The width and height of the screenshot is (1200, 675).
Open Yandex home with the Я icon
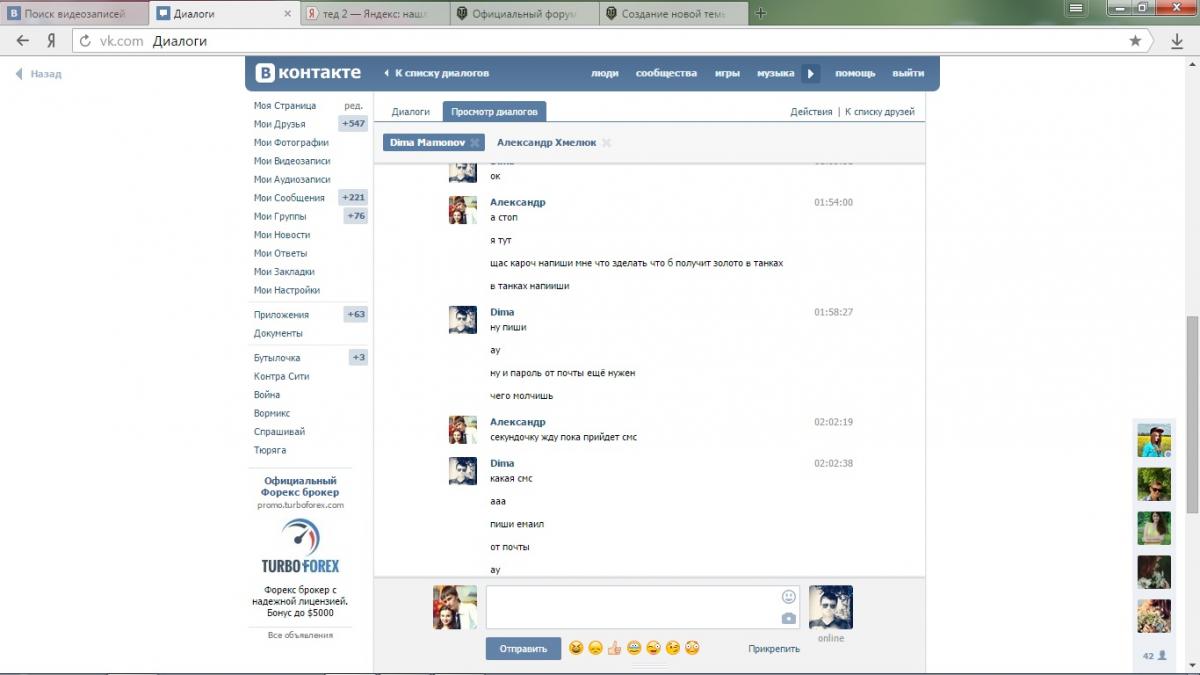point(51,41)
